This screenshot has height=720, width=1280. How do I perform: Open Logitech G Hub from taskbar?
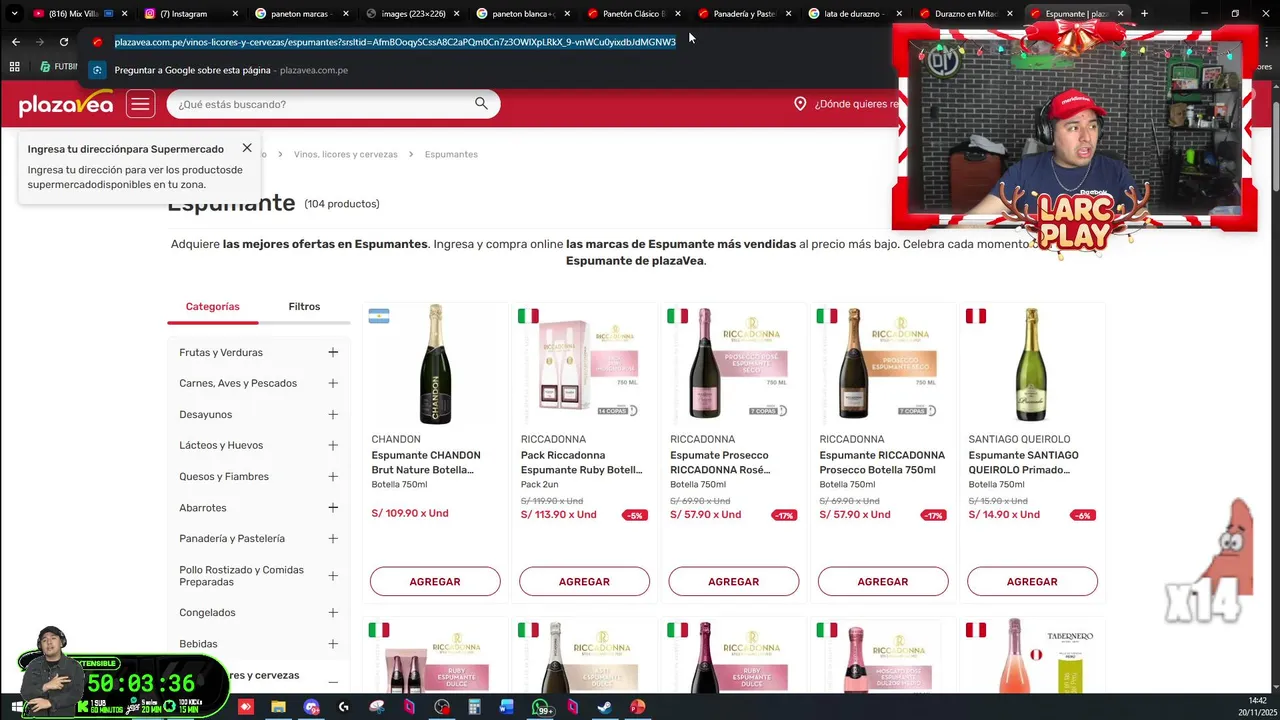pyautogui.click(x=344, y=707)
